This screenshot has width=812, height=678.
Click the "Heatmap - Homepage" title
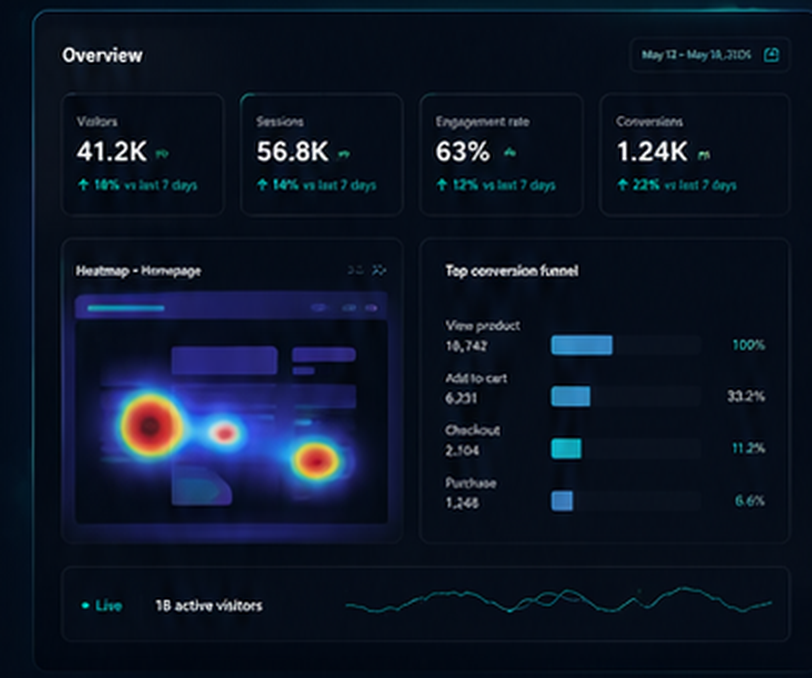(138, 270)
